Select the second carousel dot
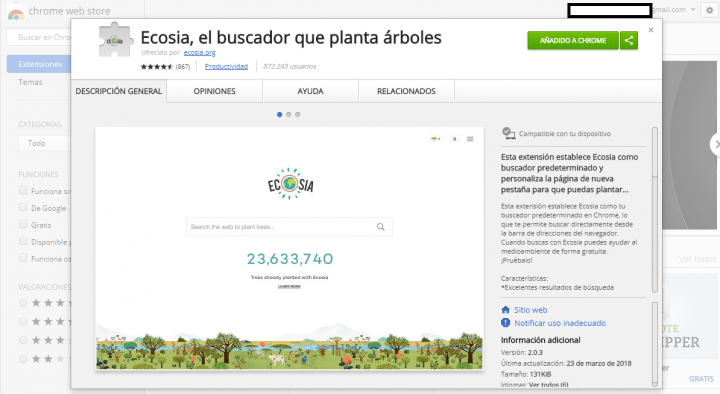 [288, 115]
